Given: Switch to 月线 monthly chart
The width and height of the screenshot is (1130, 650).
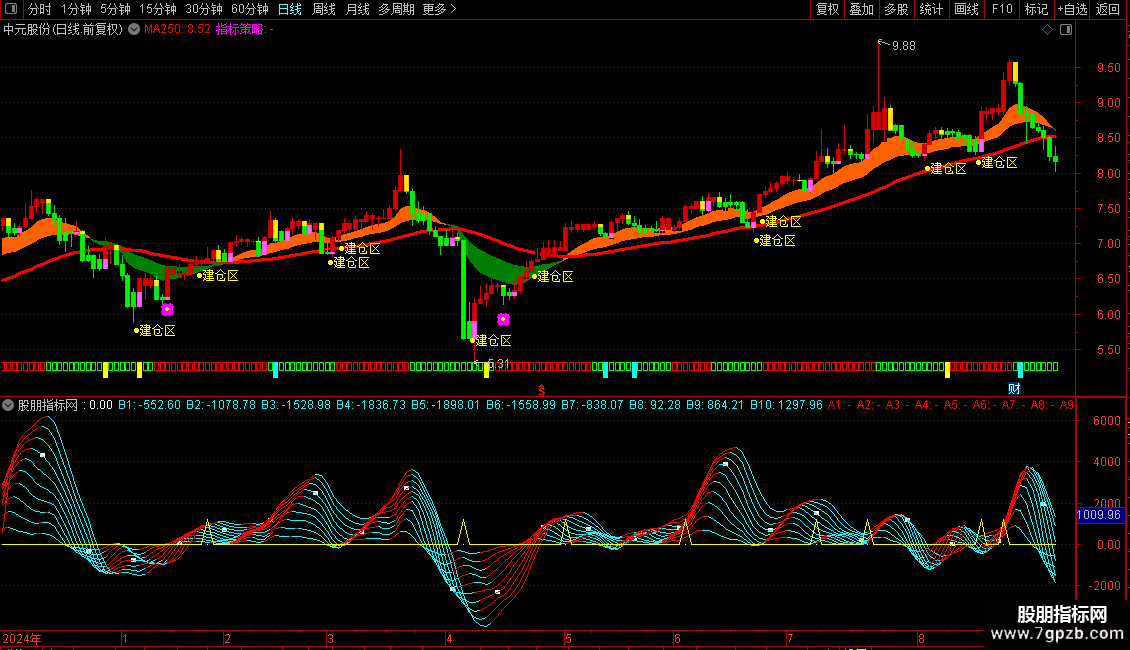Looking at the screenshot, I should (357, 9).
